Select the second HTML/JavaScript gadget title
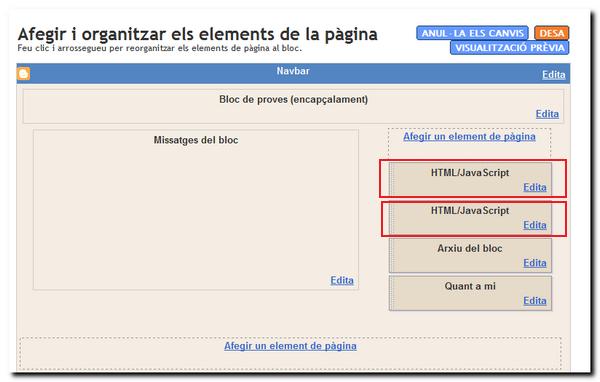The image size is (600, 382). pos(470,211)
